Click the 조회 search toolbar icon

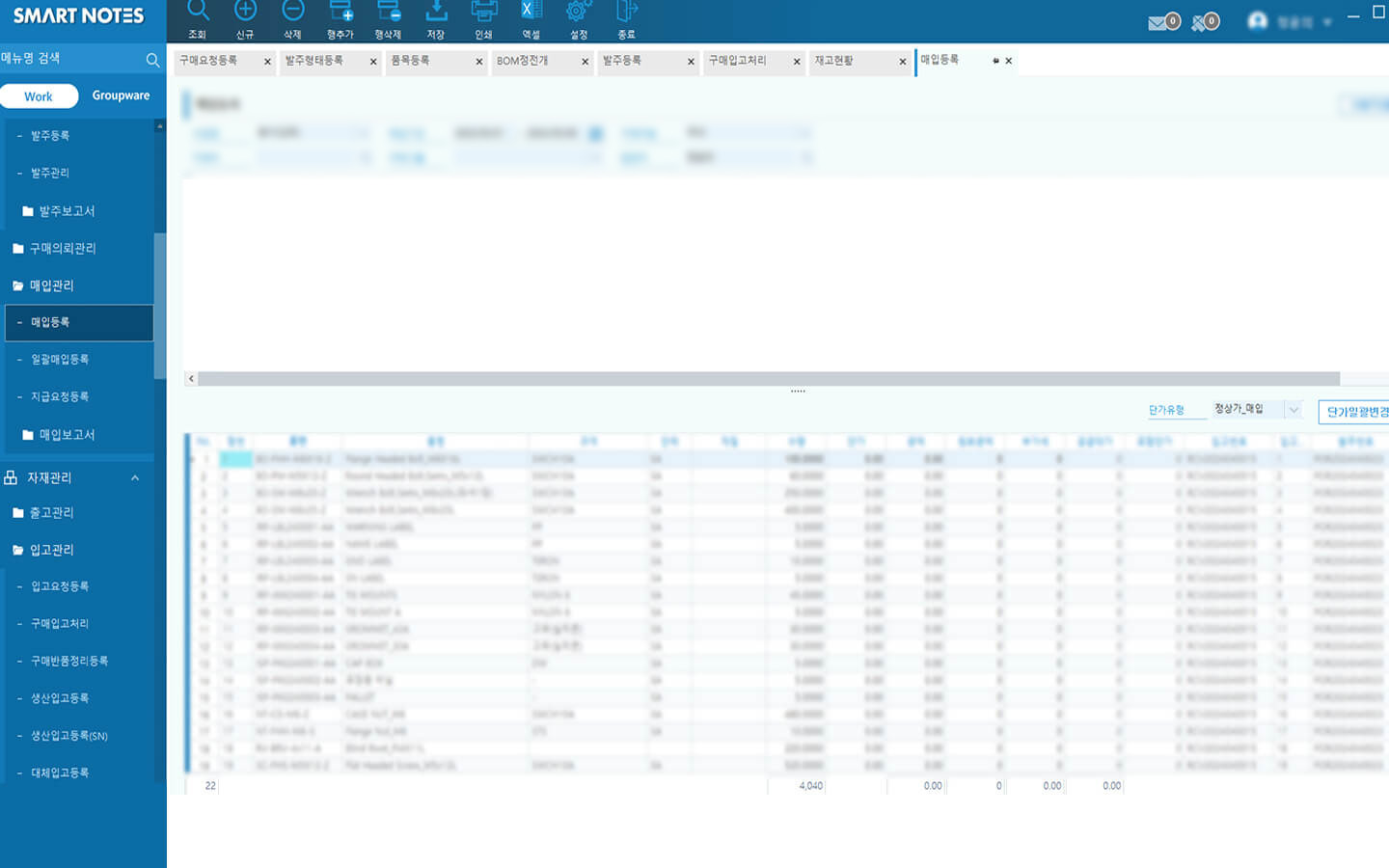click(198, 14)
